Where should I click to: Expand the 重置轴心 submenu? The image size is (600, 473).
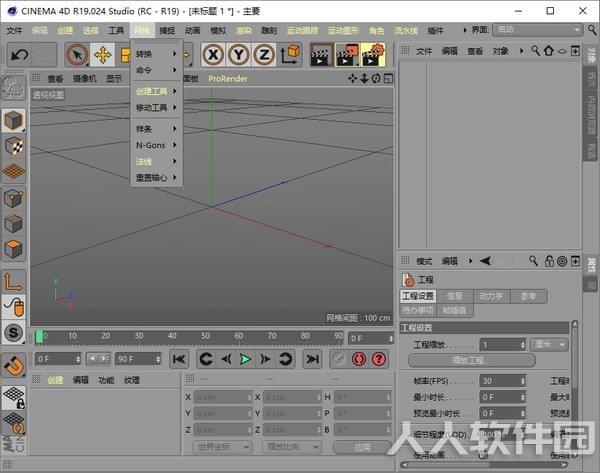(x=157, y=178)
